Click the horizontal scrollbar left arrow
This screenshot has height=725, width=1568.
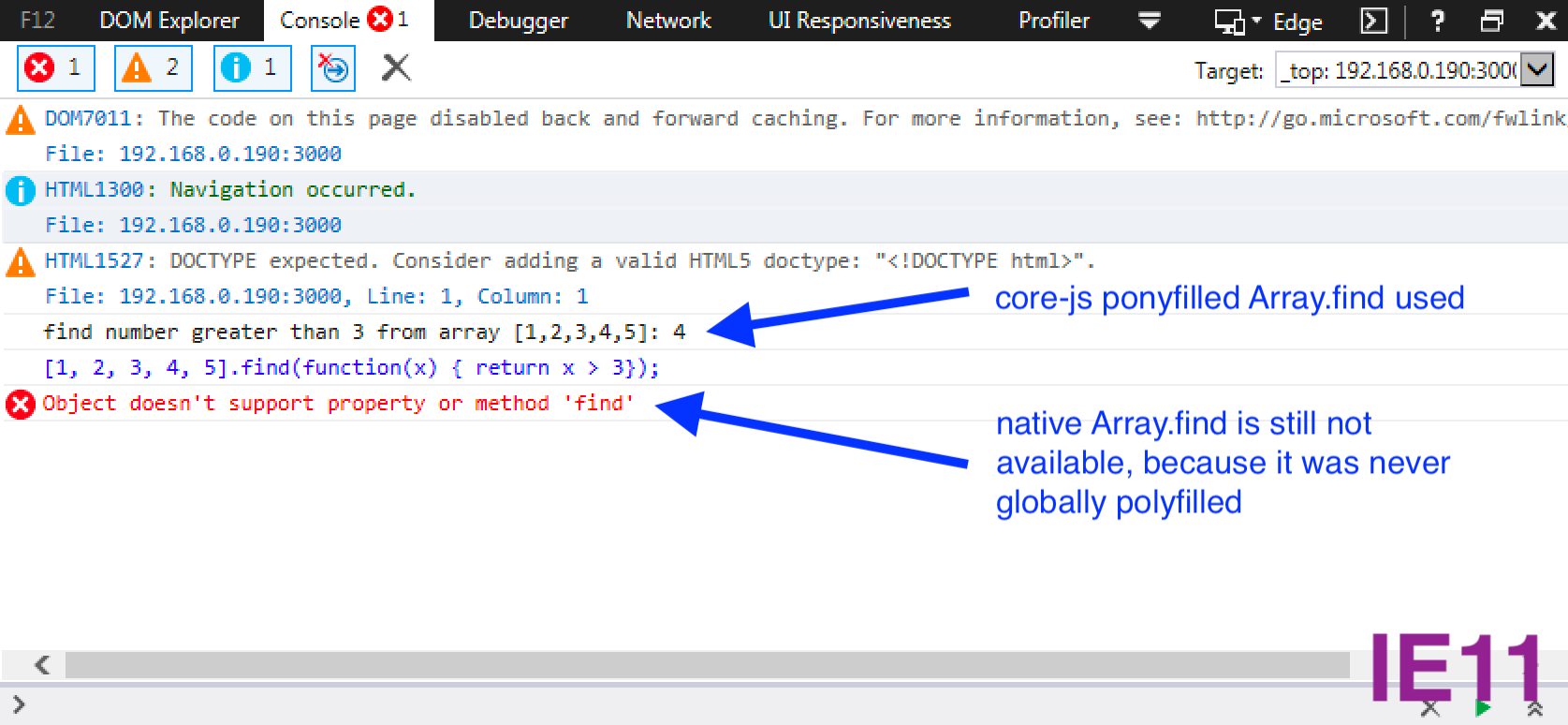coord(41,665)
